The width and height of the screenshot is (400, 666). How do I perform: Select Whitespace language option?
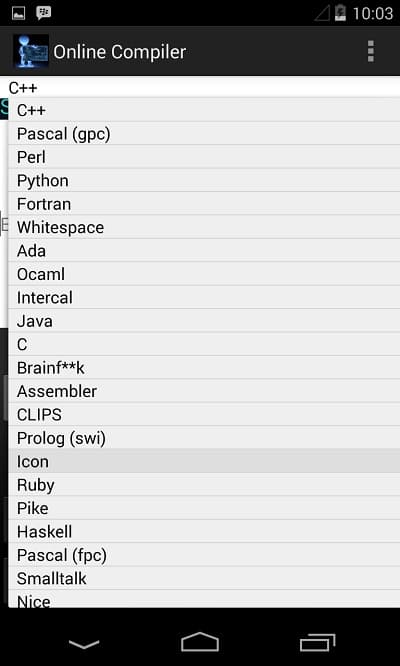pos(204,227)
